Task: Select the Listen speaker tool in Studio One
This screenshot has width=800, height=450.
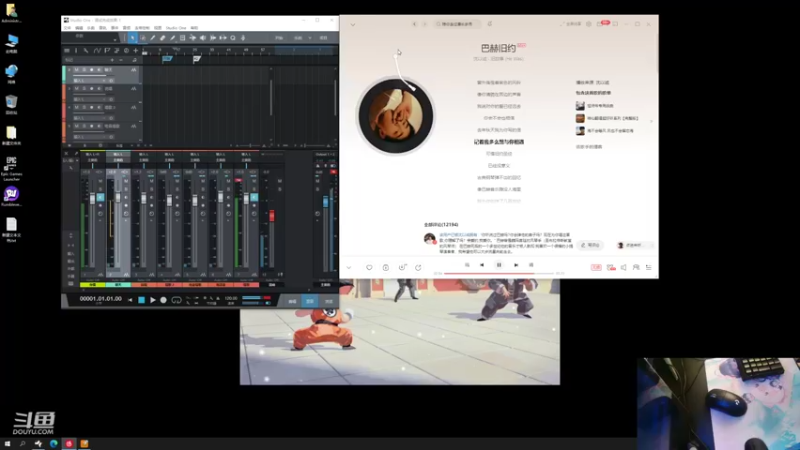Action: coord(203,38)
